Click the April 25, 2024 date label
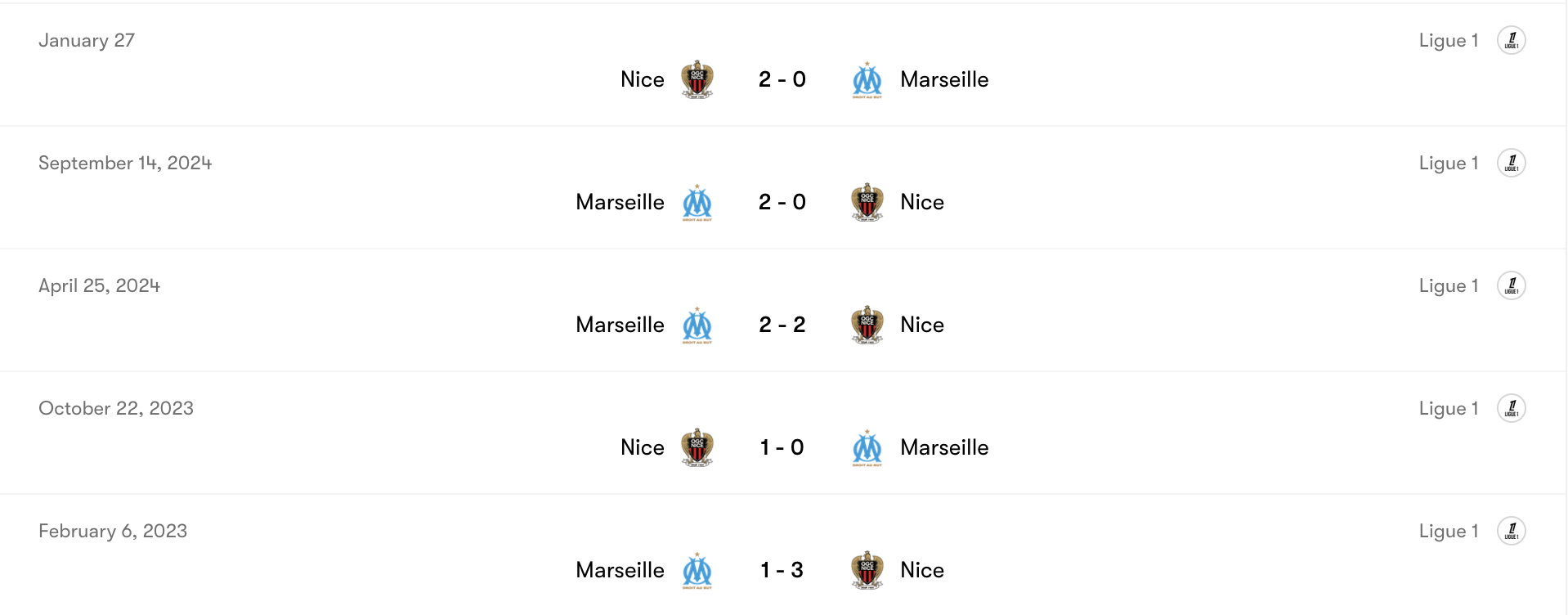This screenshot has width=1568, height=615. [99, 285]
